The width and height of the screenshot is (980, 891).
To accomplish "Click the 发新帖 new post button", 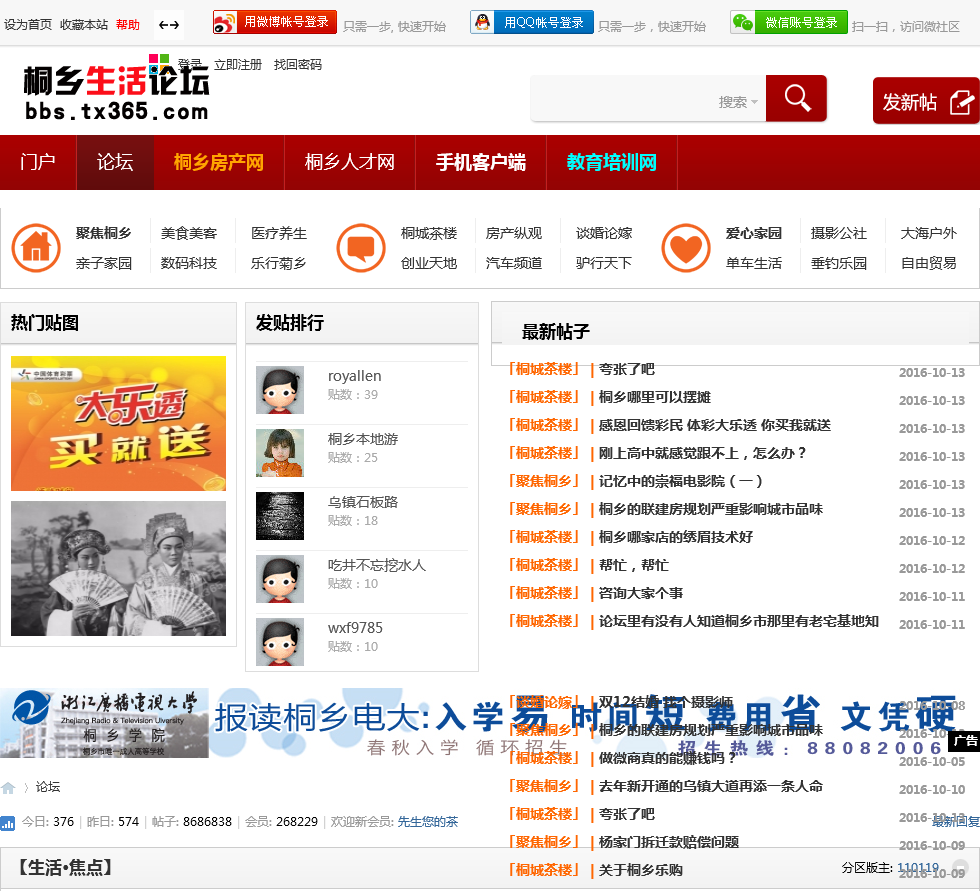I will pos(926,101).
